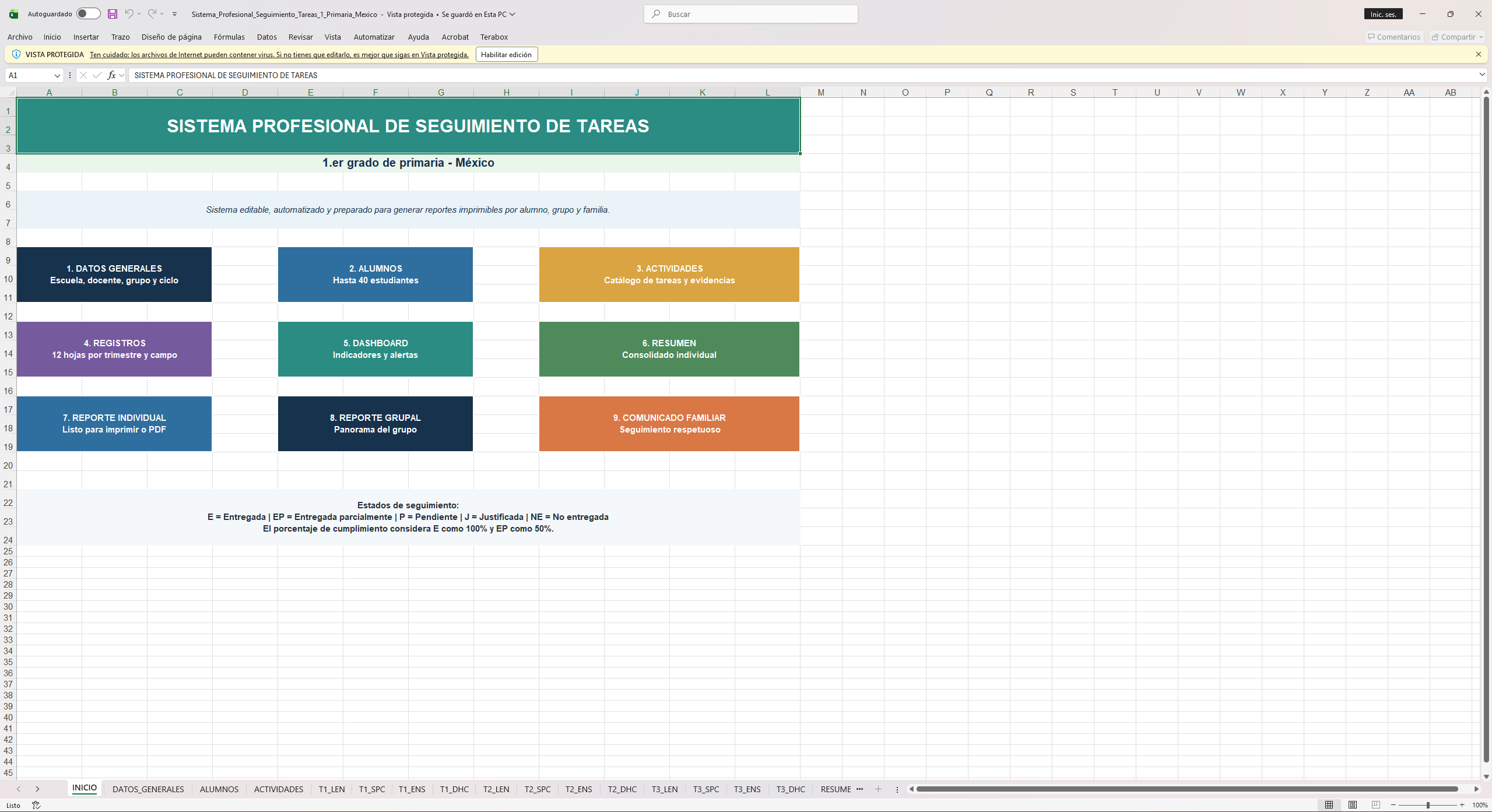Image resolution: width=1492 pixels, height=812 pixels.
Task: Open the Name Box dropdown arrow
Action: pos(57,75)
